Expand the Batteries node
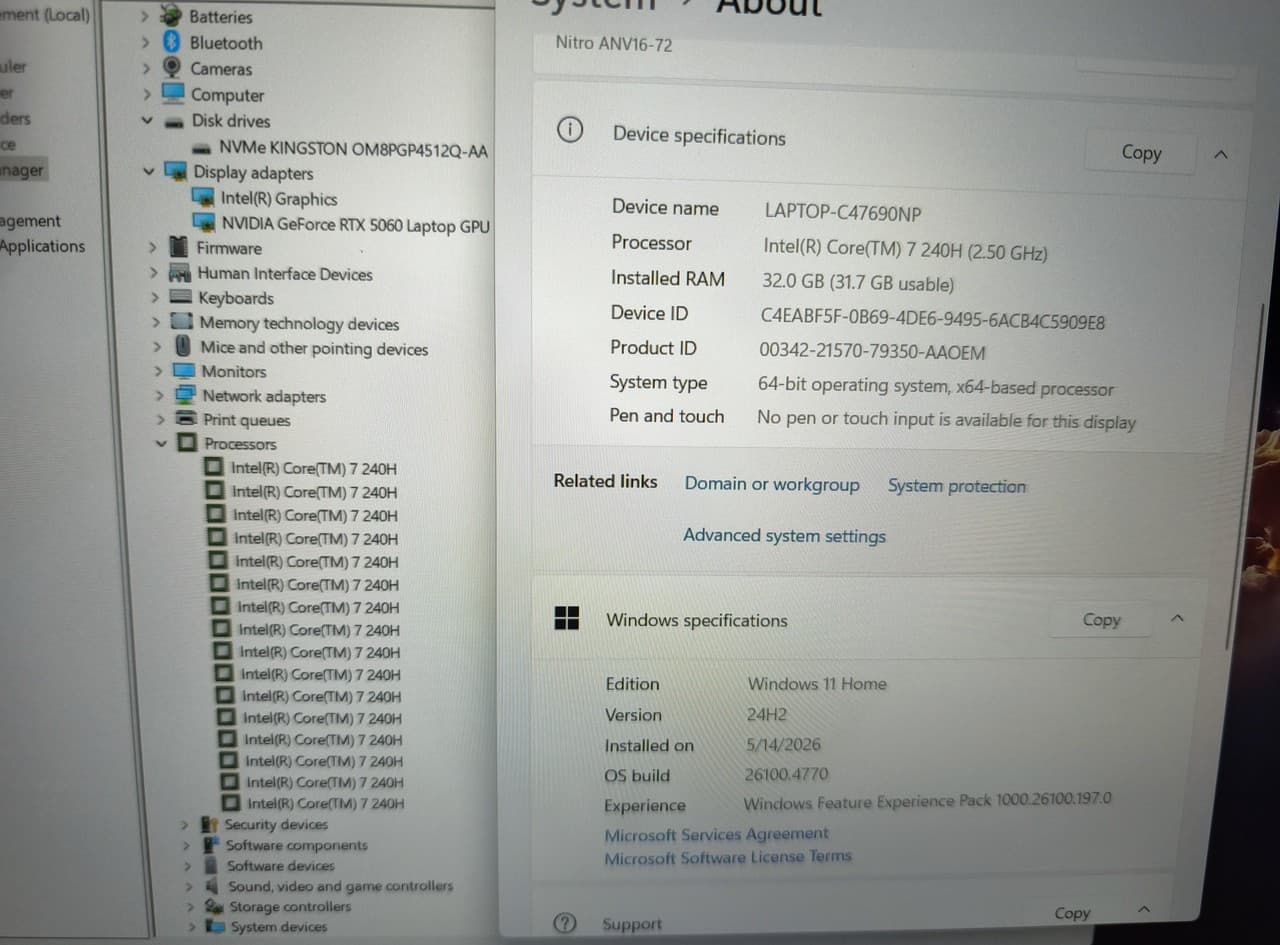Screen dimensions: 1280x945 point(144,17)
